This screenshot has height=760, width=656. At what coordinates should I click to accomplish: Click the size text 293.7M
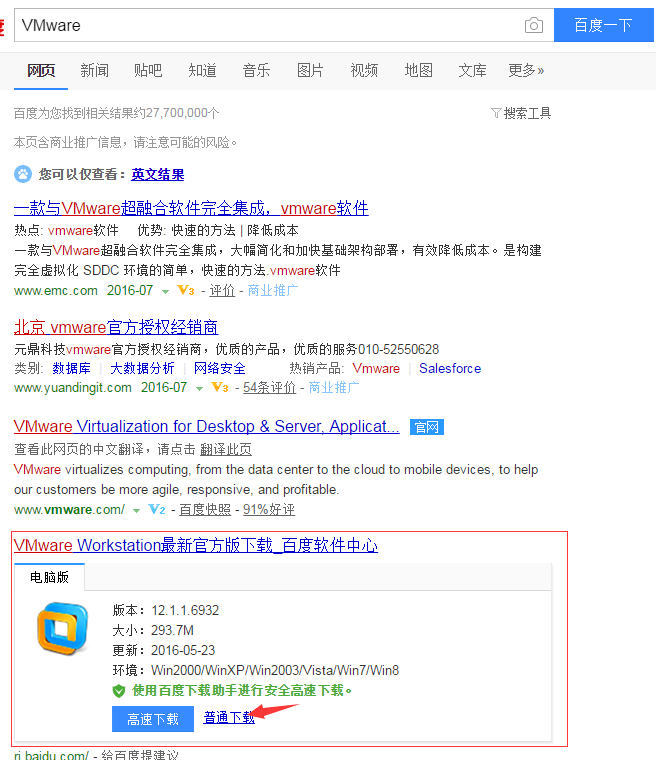coord(172,630)
